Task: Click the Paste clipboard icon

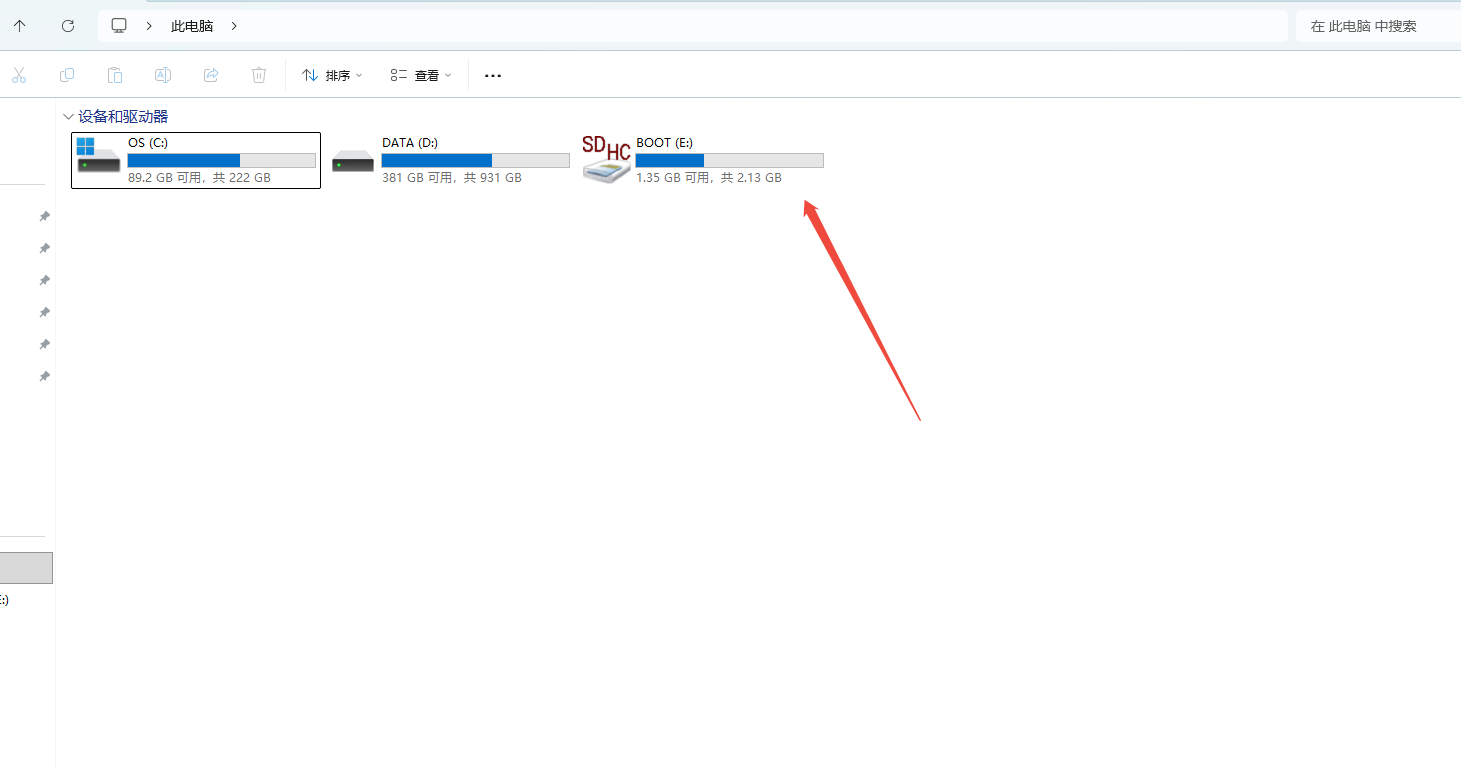Action: (115, 75)
